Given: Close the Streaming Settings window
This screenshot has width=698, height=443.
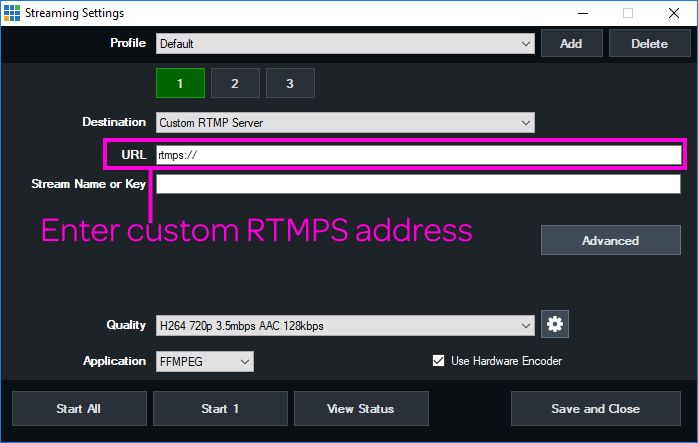Looking at the screenshot, I should pyautogui.click(x=673, y=13).
